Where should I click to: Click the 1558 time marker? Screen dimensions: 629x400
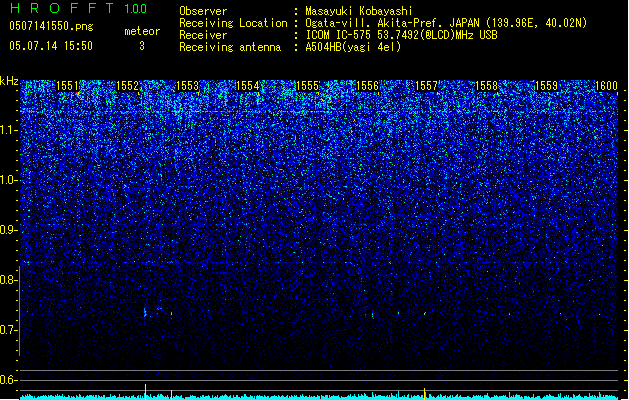(486, 86)
